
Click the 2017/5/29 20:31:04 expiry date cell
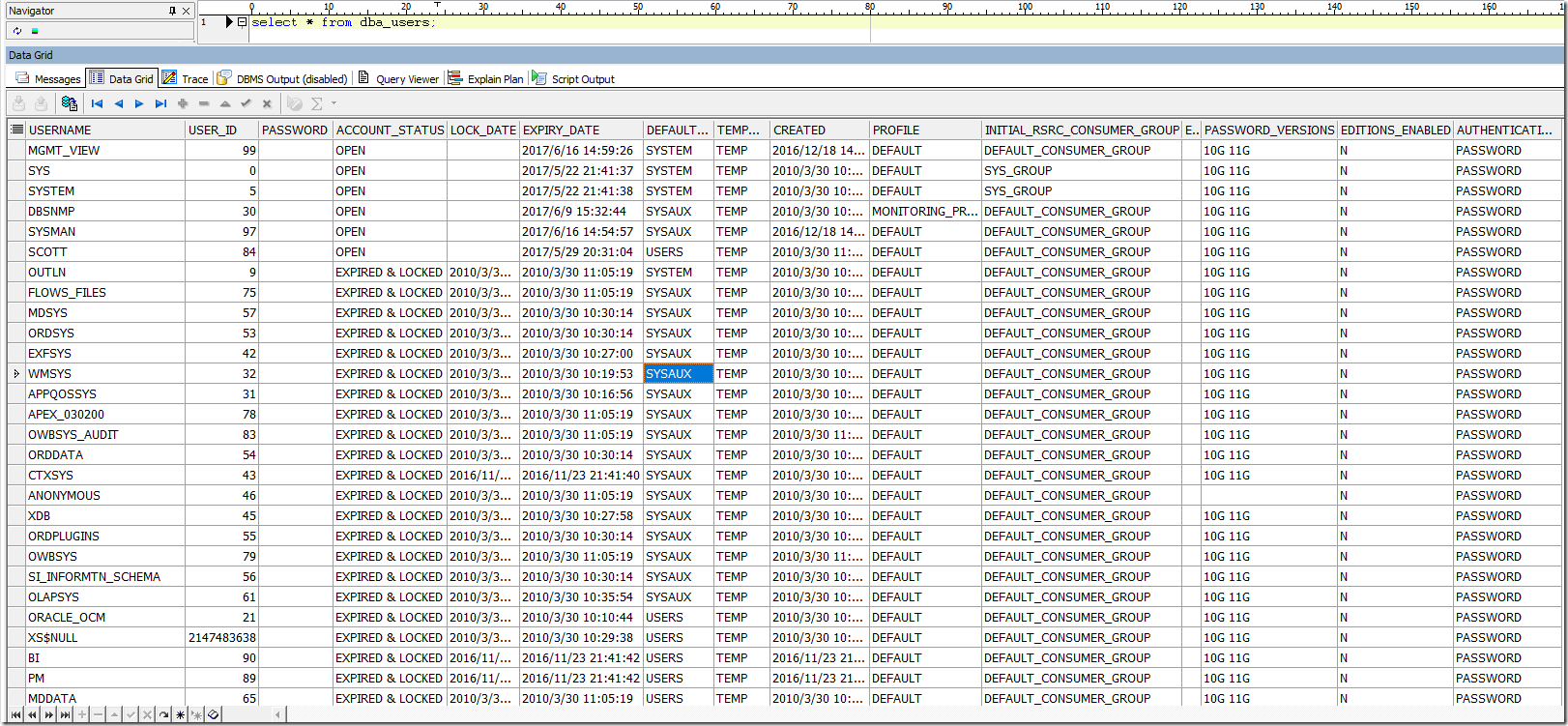(x=582, y=251)
